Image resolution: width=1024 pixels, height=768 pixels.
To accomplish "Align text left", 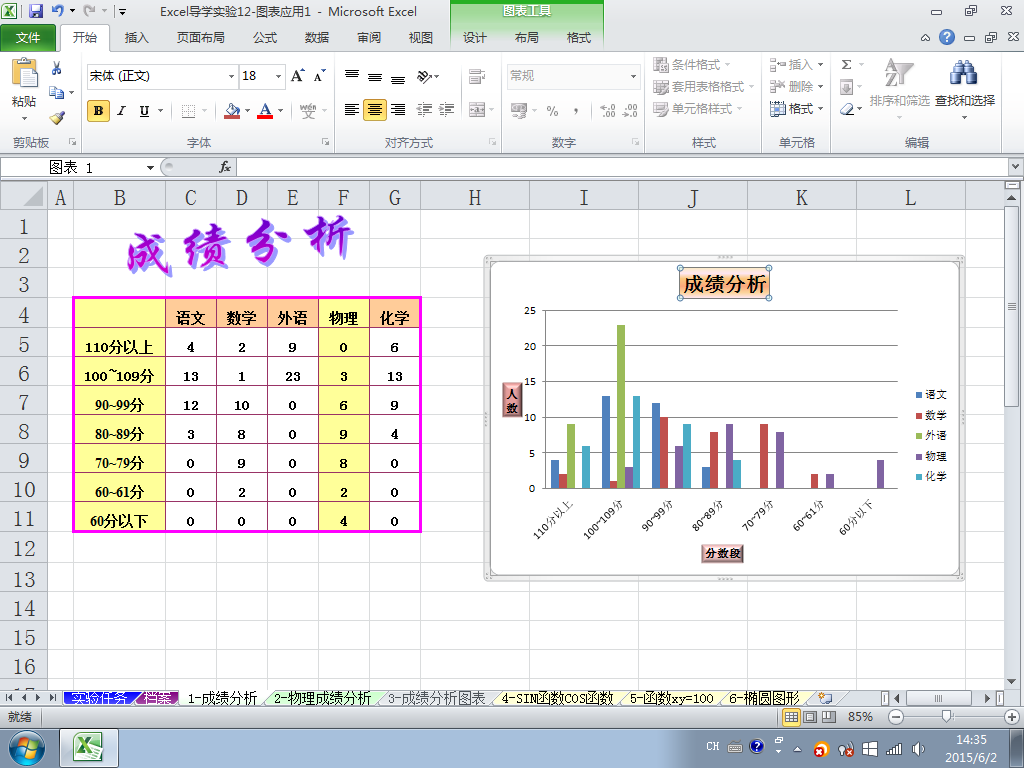I will (351, 110).
